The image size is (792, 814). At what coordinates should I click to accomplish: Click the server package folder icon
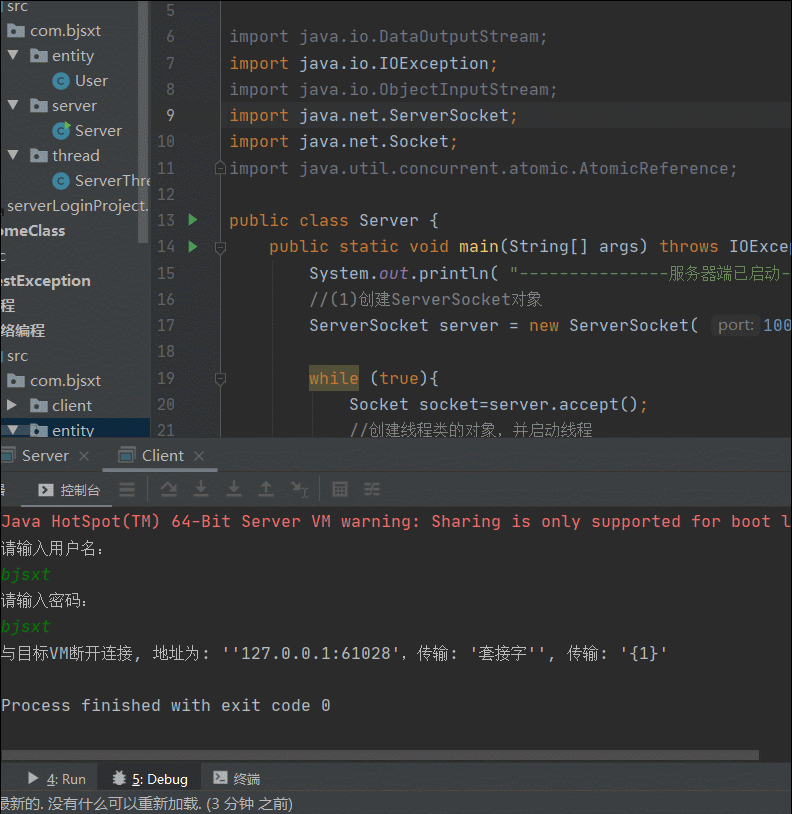click(x=38, y=105)
